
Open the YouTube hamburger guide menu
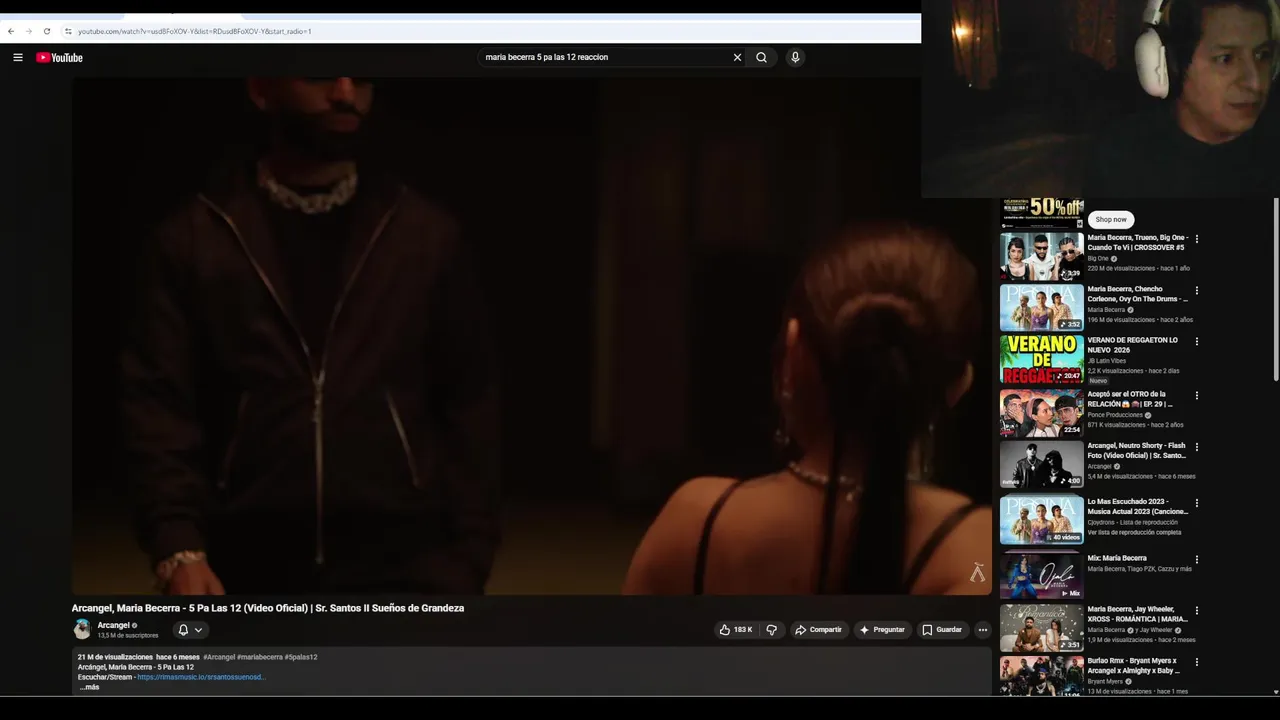(18, 57)
